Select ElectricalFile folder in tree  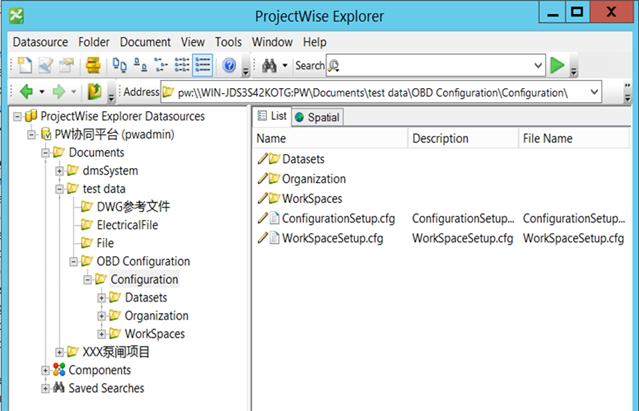click(127, 225)
